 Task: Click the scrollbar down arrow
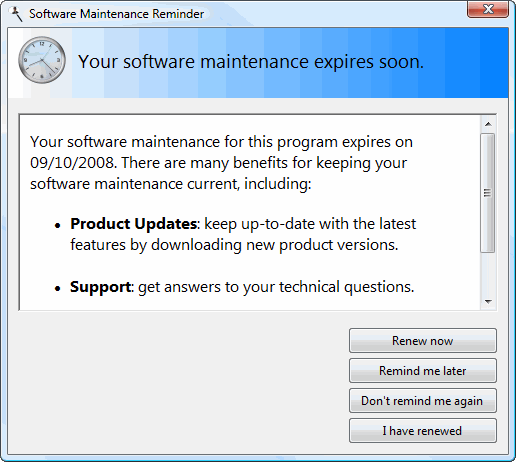coord(488,302)
